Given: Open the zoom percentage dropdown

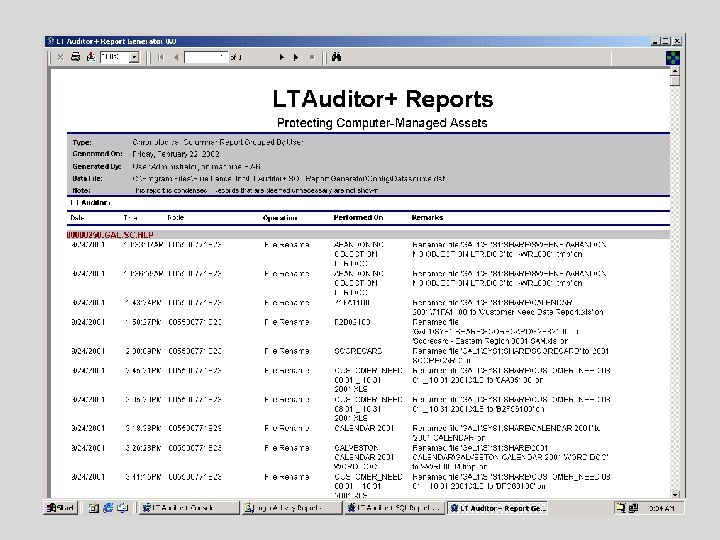Looking at the screenshot, I should (x=134, y=57).
